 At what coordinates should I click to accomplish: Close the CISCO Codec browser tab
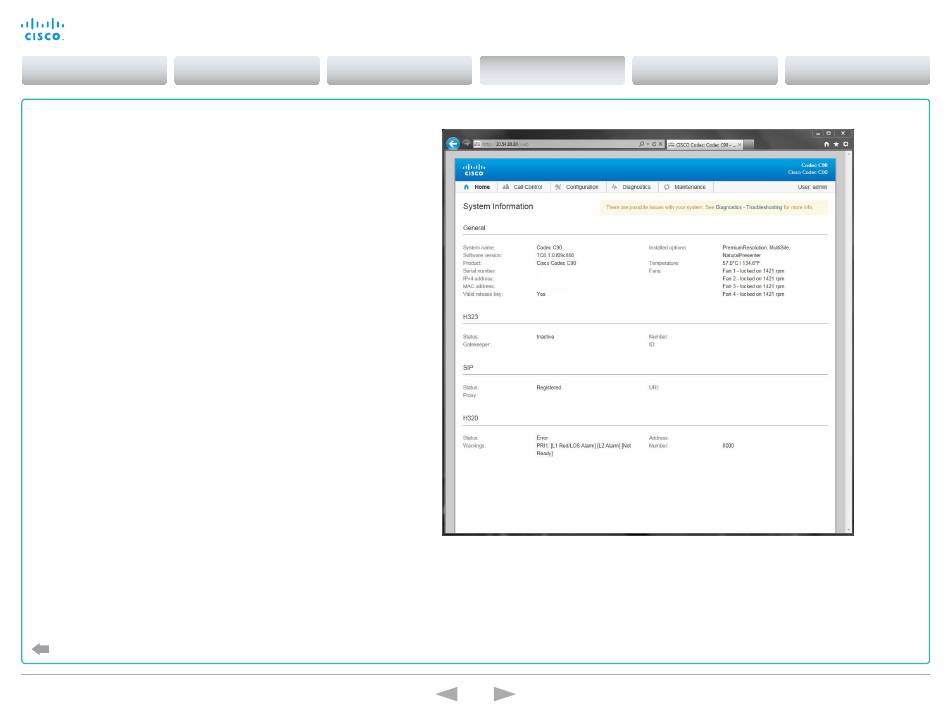pyautogui.click(x=739, y=145)
